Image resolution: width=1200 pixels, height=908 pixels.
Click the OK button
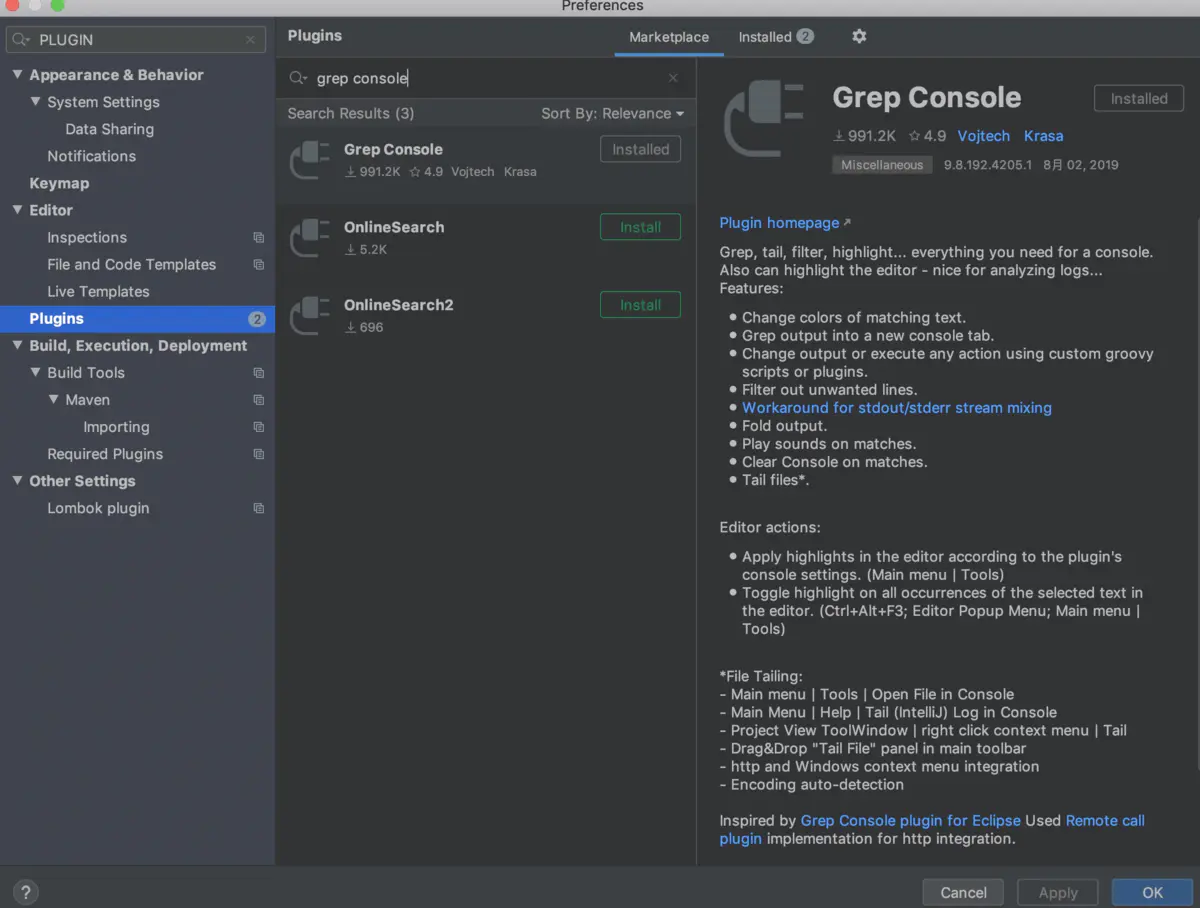pos(1152,892)
